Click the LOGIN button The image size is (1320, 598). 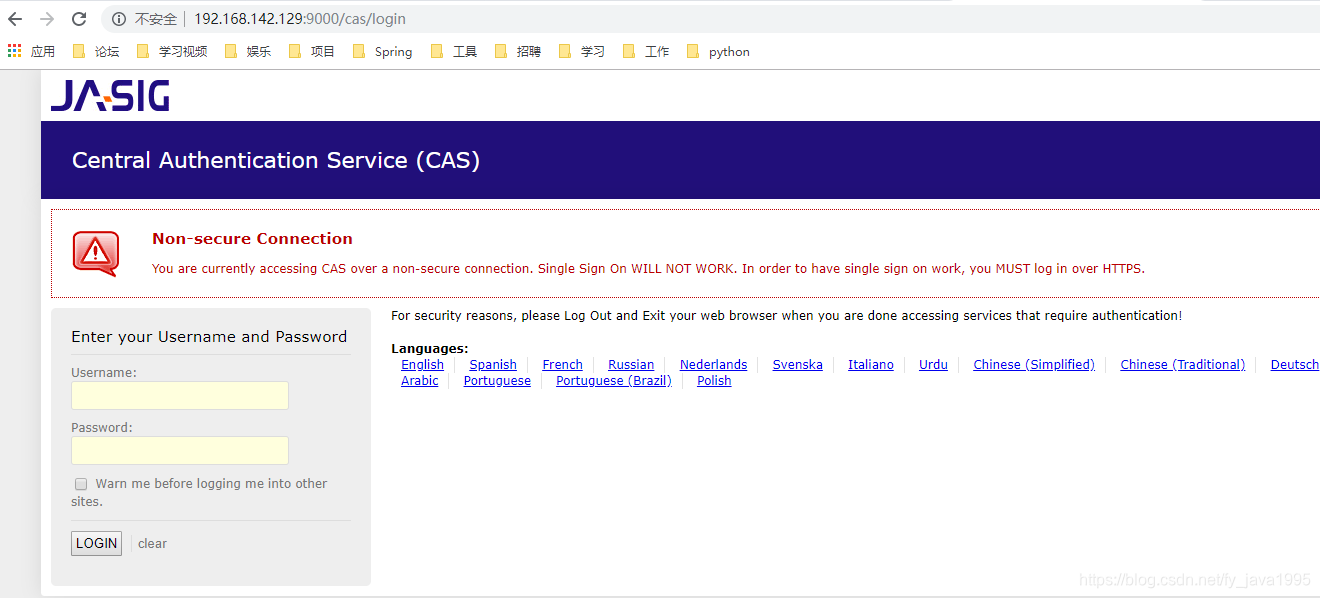[96, 543]
